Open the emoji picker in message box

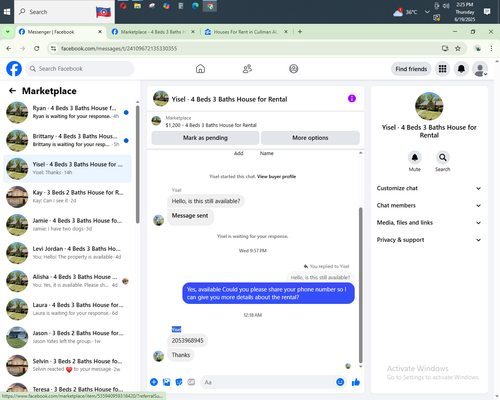coord(340,382)
